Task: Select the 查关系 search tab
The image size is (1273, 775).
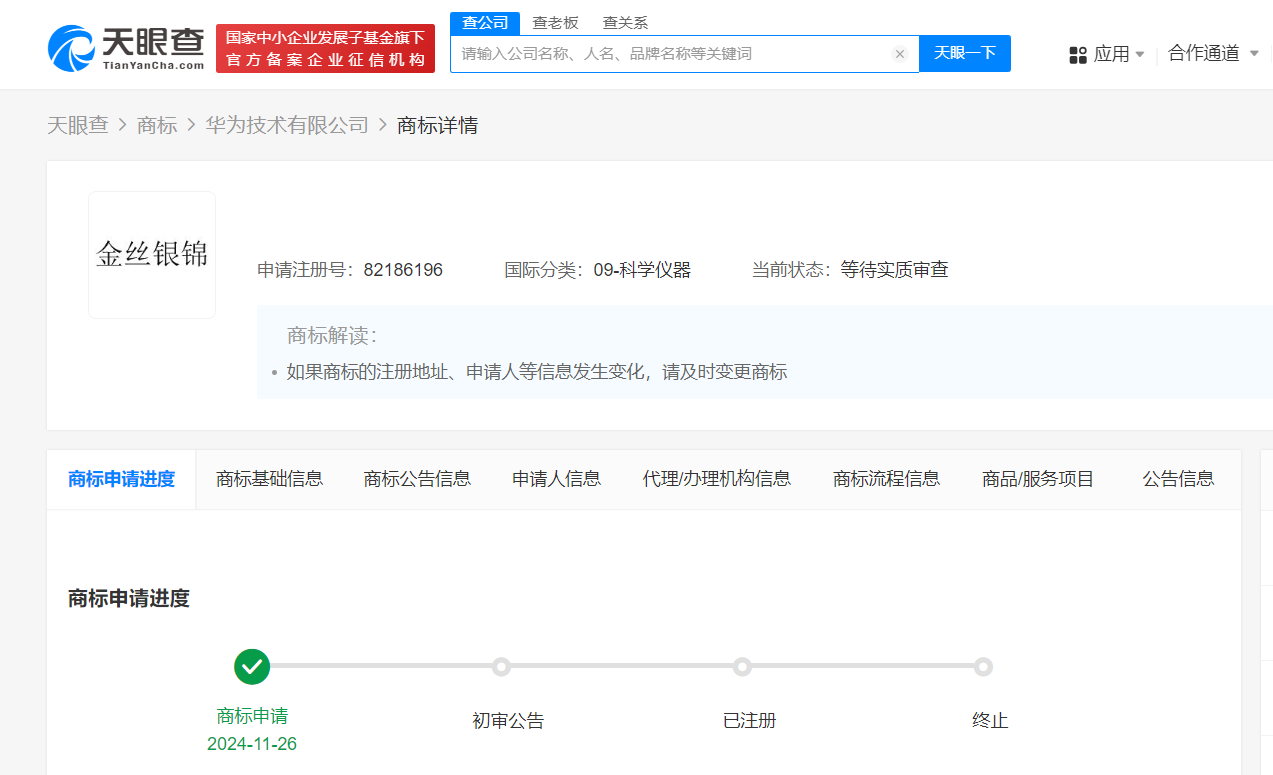Action: 625,23
